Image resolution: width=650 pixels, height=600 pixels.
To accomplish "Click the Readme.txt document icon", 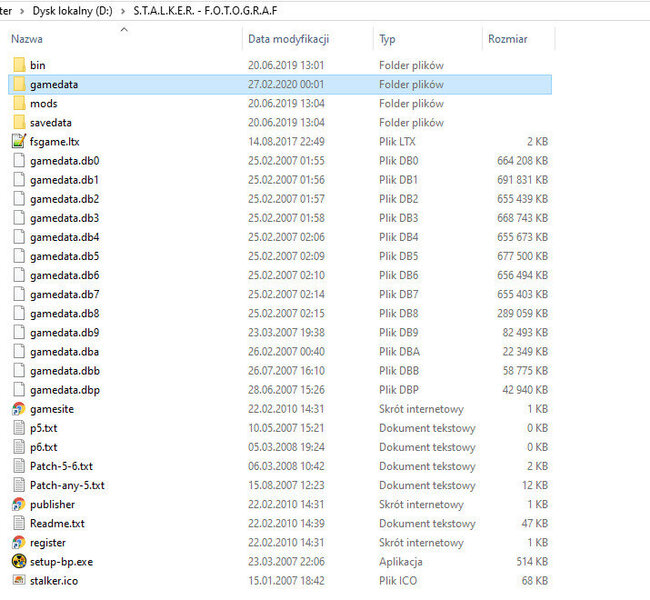I will [x=19, y=523].
